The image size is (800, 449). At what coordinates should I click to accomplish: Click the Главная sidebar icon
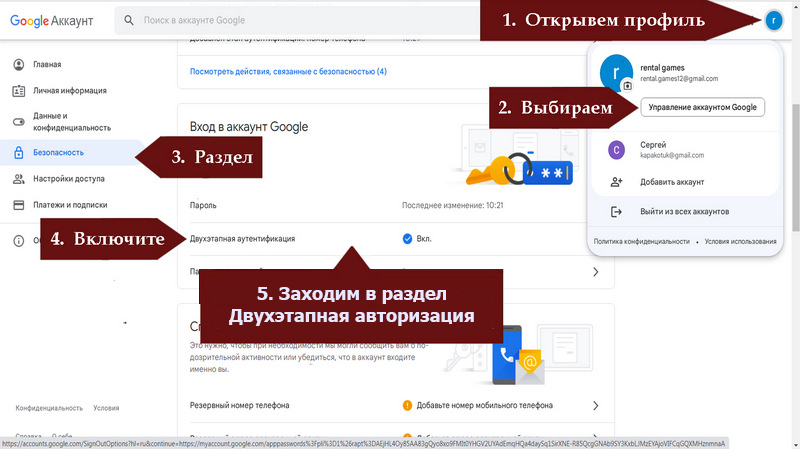pyautogui.click(x=19, y=65)
